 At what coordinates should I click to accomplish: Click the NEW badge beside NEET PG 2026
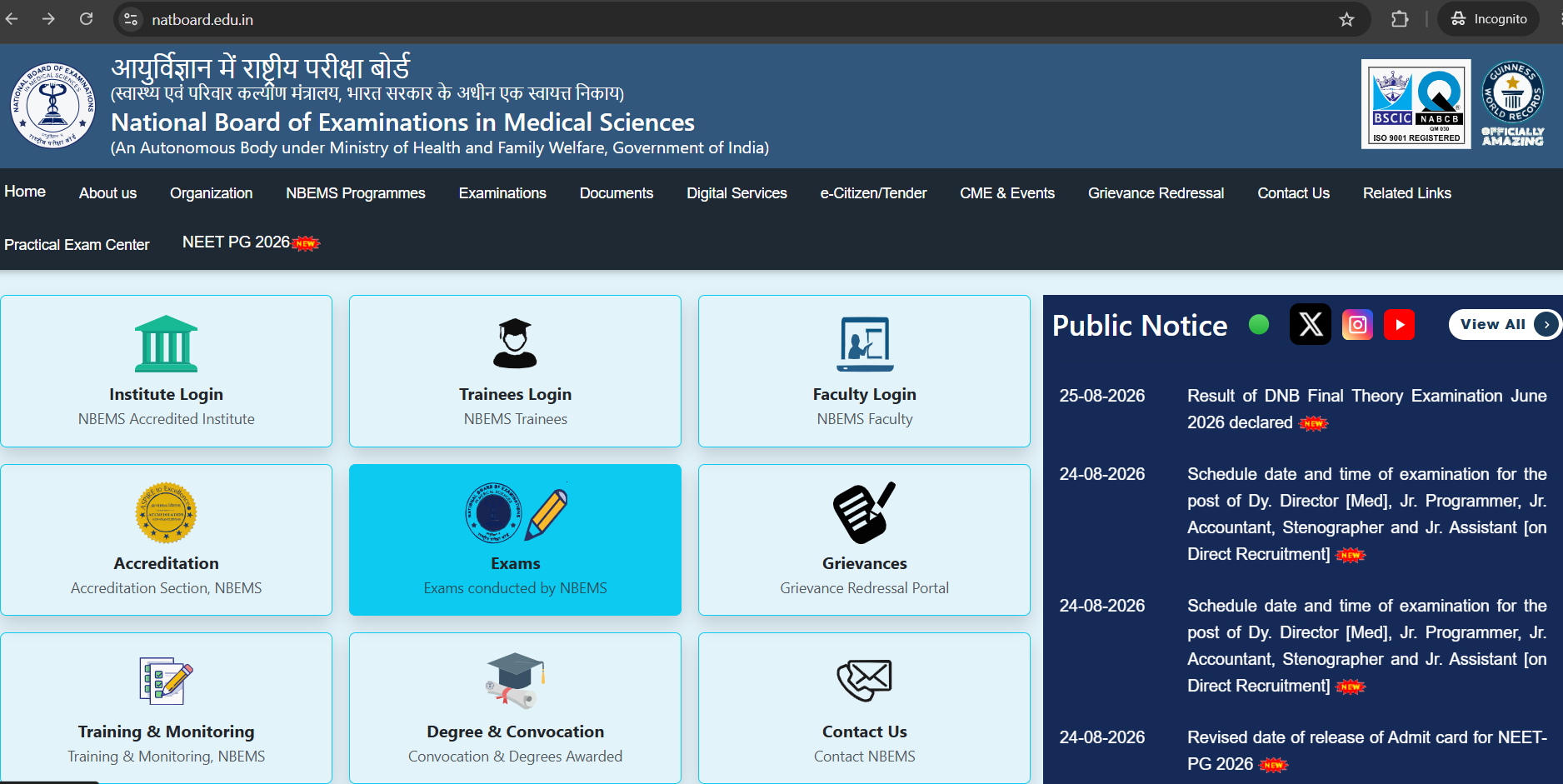coord(307,243)
